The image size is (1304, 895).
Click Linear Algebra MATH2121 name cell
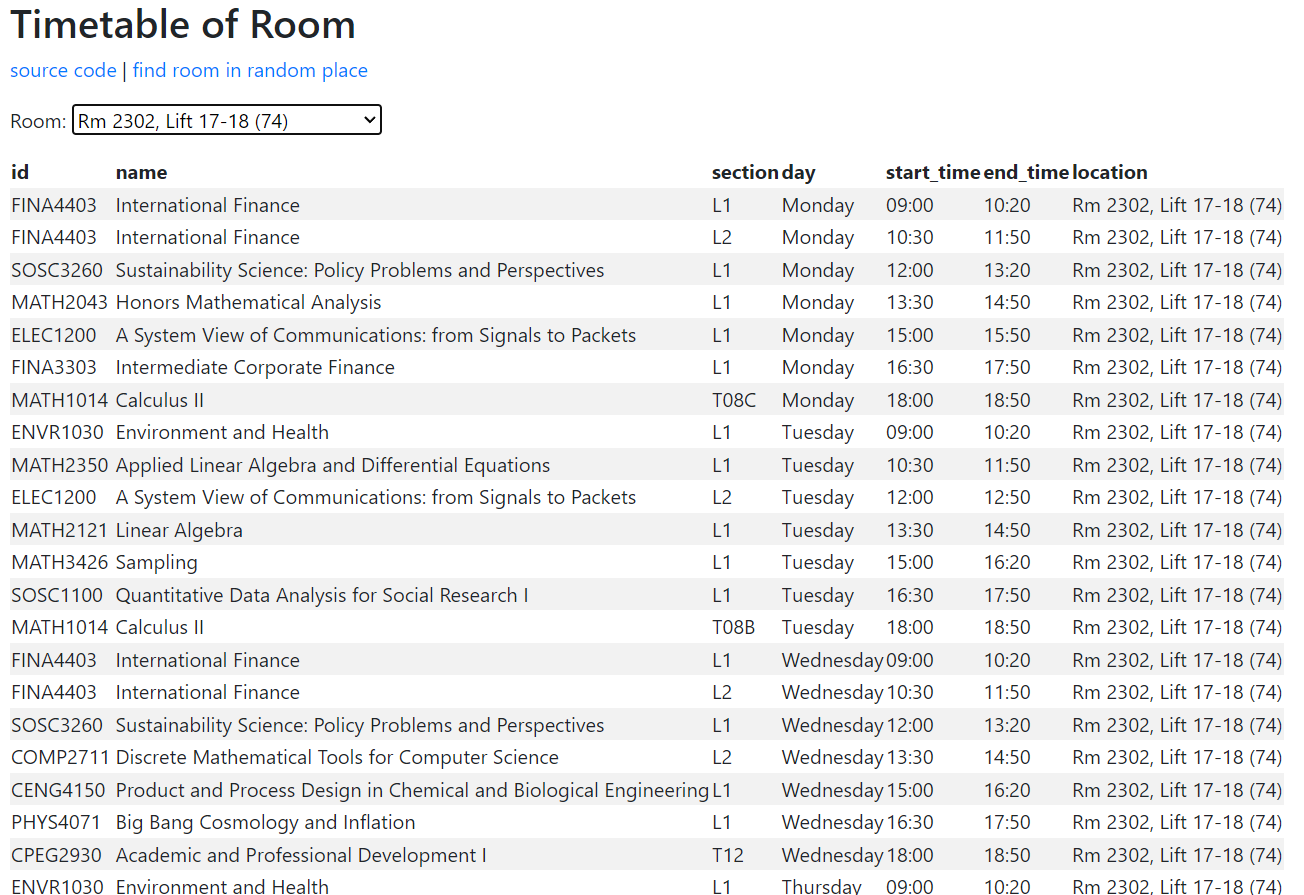(x=179, y=530)
